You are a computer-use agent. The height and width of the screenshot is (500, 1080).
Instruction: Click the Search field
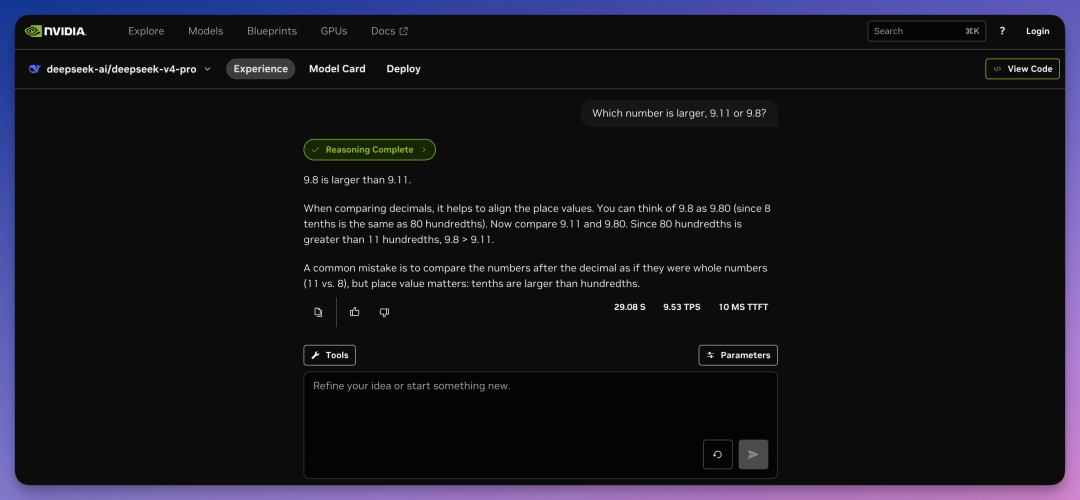915,31
